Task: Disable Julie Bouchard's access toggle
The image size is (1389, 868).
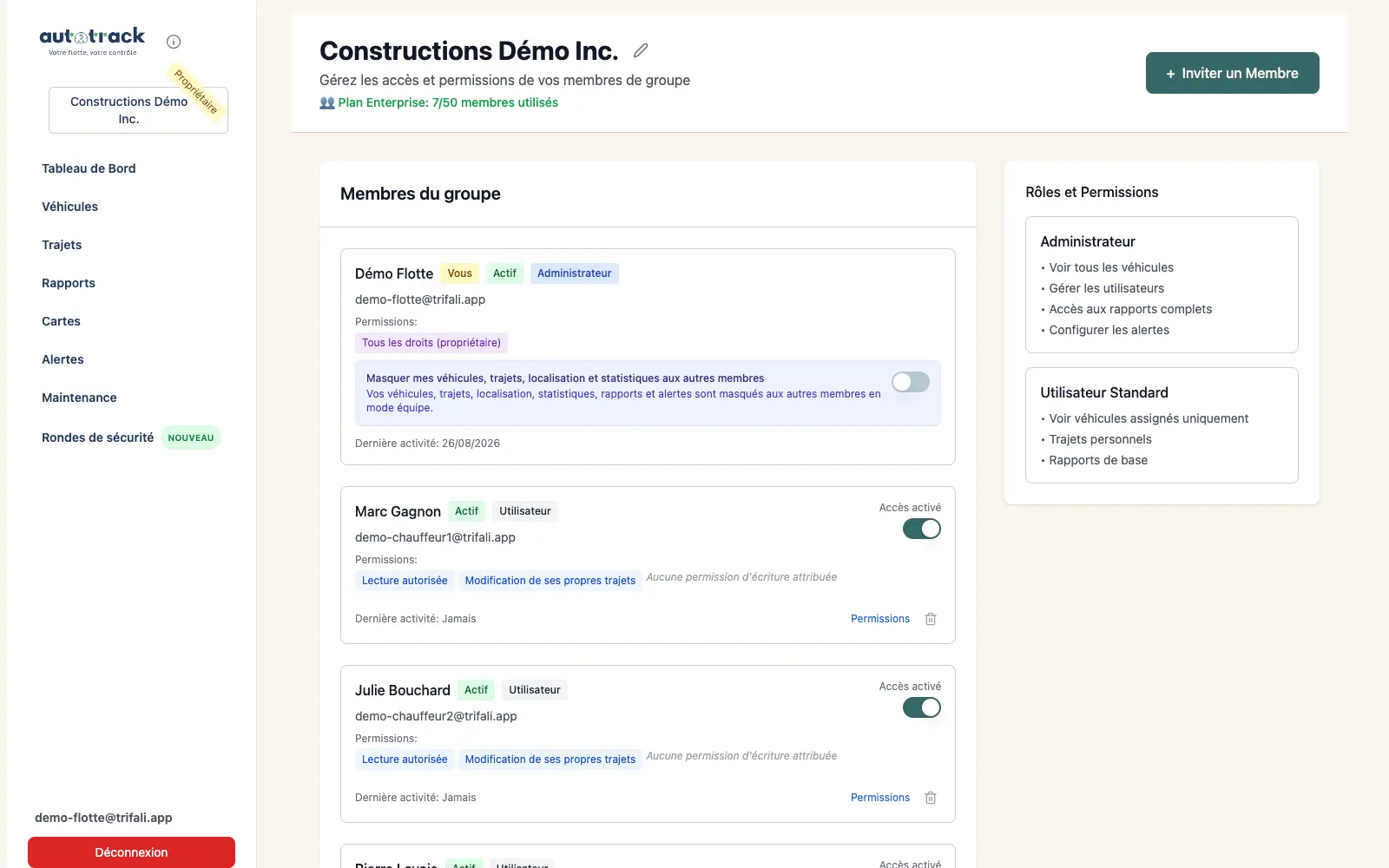Action: click(x=922, y=707)
